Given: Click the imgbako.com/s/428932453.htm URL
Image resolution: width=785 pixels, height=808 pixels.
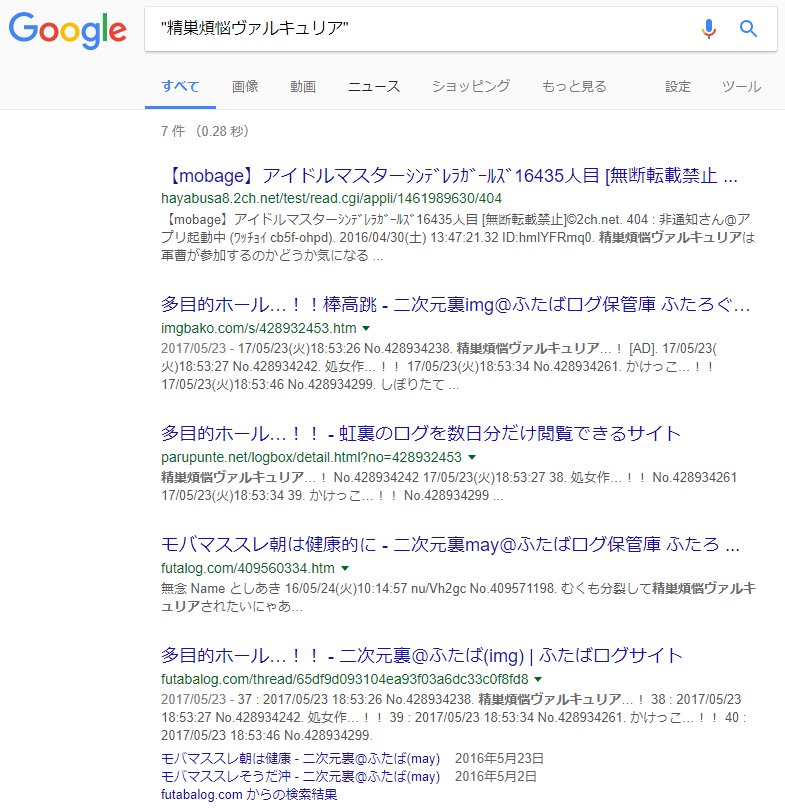Looking at the screenshot, I should 259,328.
